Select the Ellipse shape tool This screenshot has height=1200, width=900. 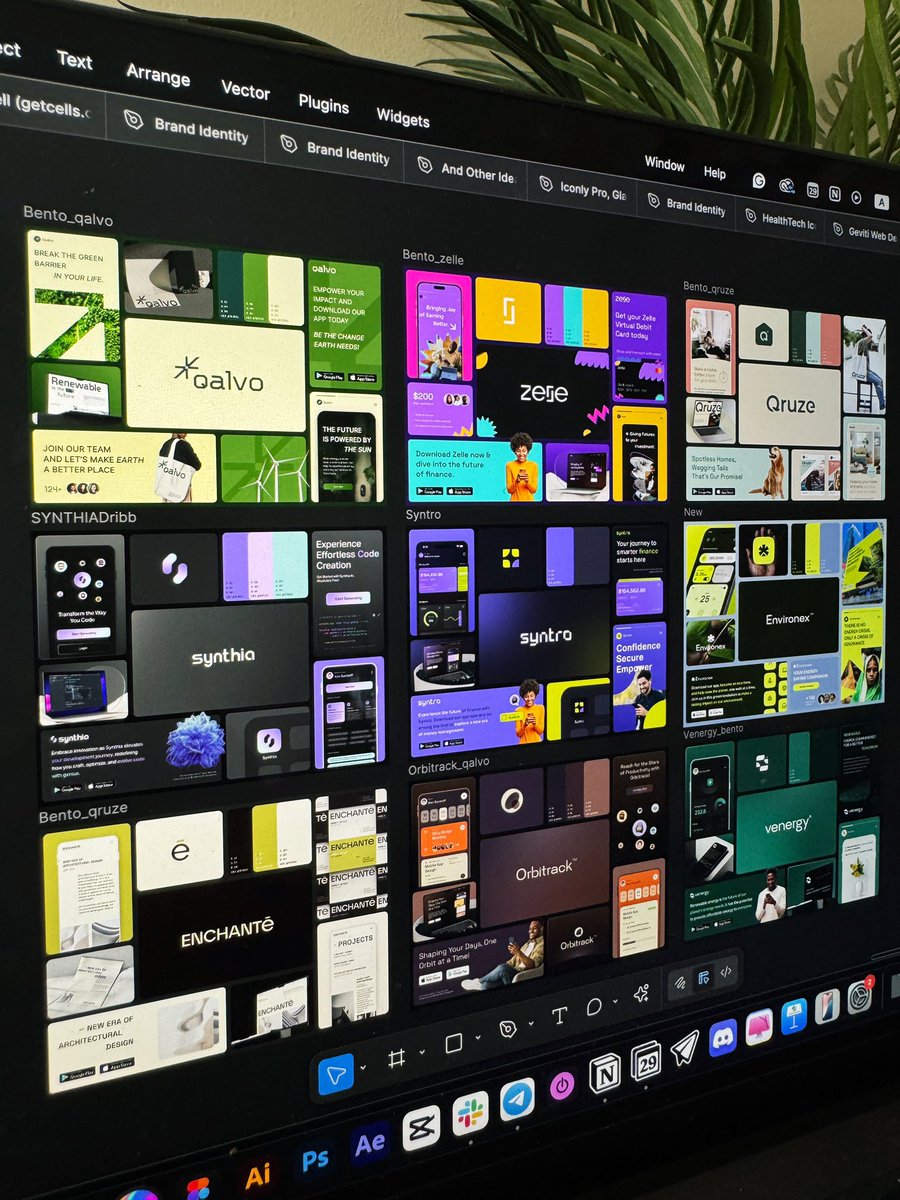pos(593,1008)
